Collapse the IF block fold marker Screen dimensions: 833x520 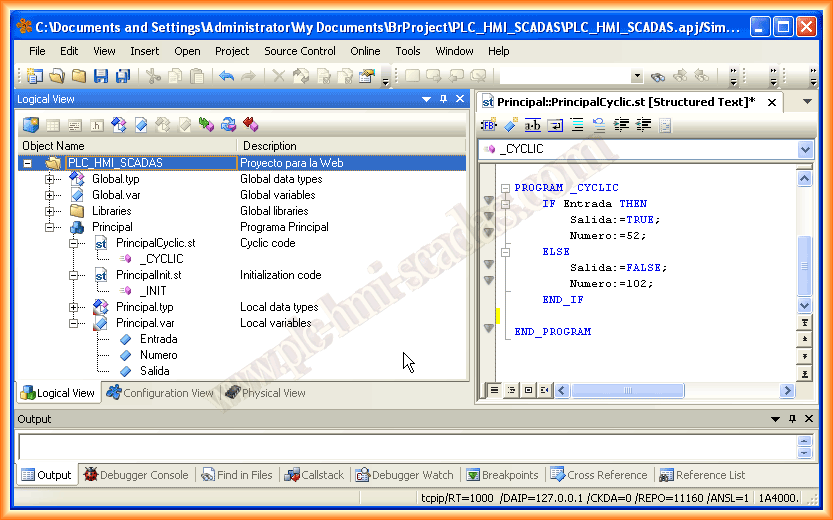point(505,204)
